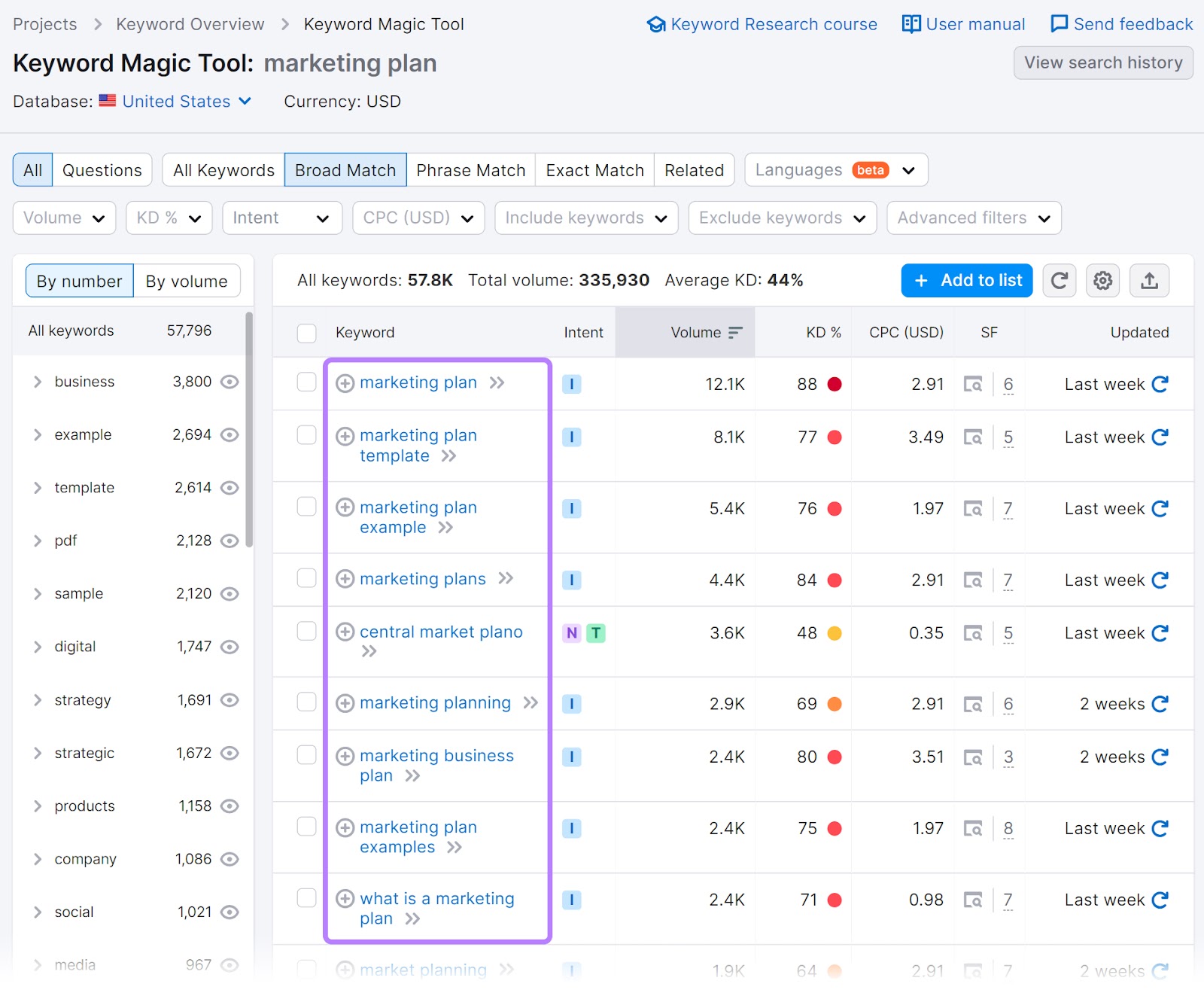Screen dimensions: 1204x993
Task: Open table settings via gear icon
Action: pyautogui.click(x=1102, y=280)
